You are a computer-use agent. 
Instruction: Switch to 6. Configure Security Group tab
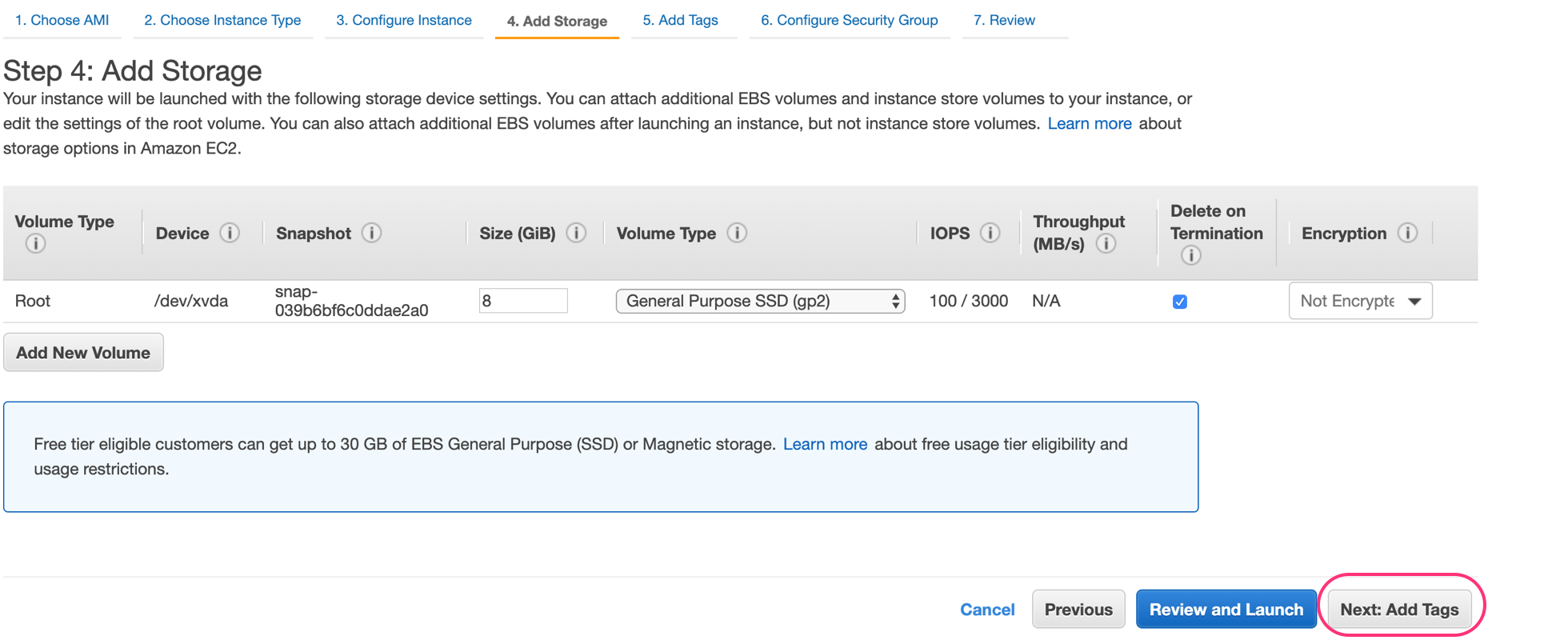coord(849,20)
